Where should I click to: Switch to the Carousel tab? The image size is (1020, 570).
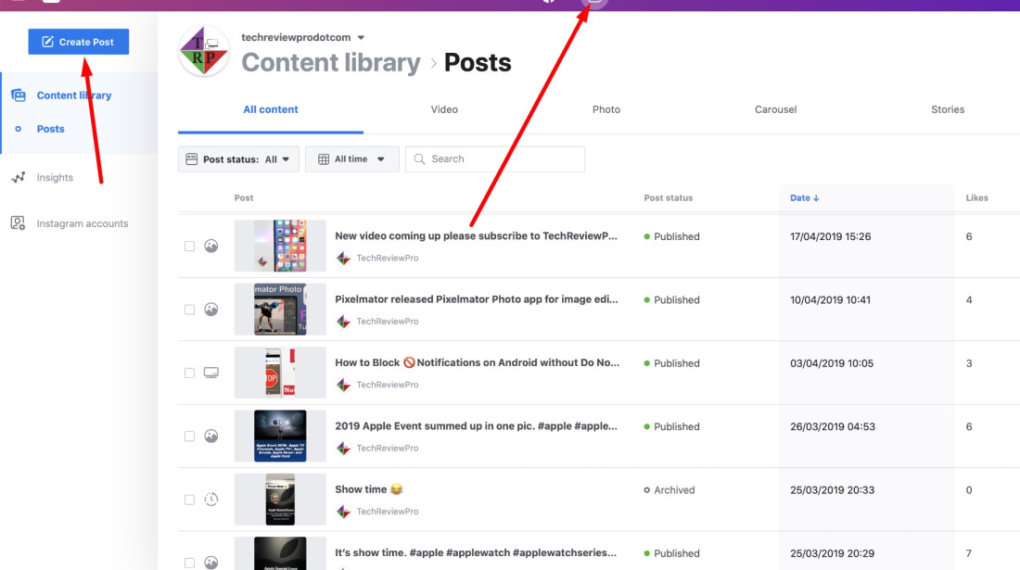775,110
